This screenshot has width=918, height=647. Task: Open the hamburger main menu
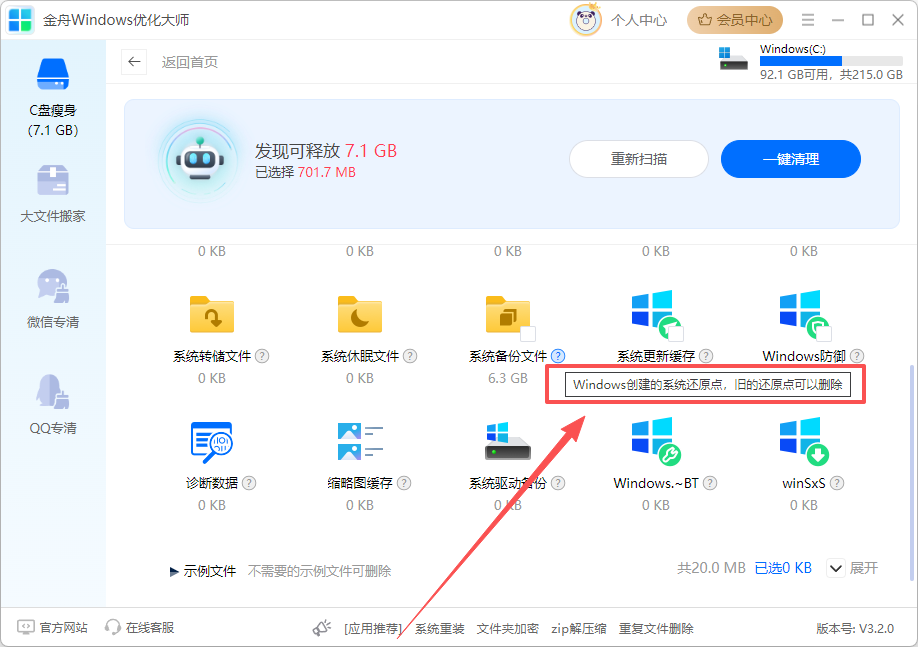(808, 20)
